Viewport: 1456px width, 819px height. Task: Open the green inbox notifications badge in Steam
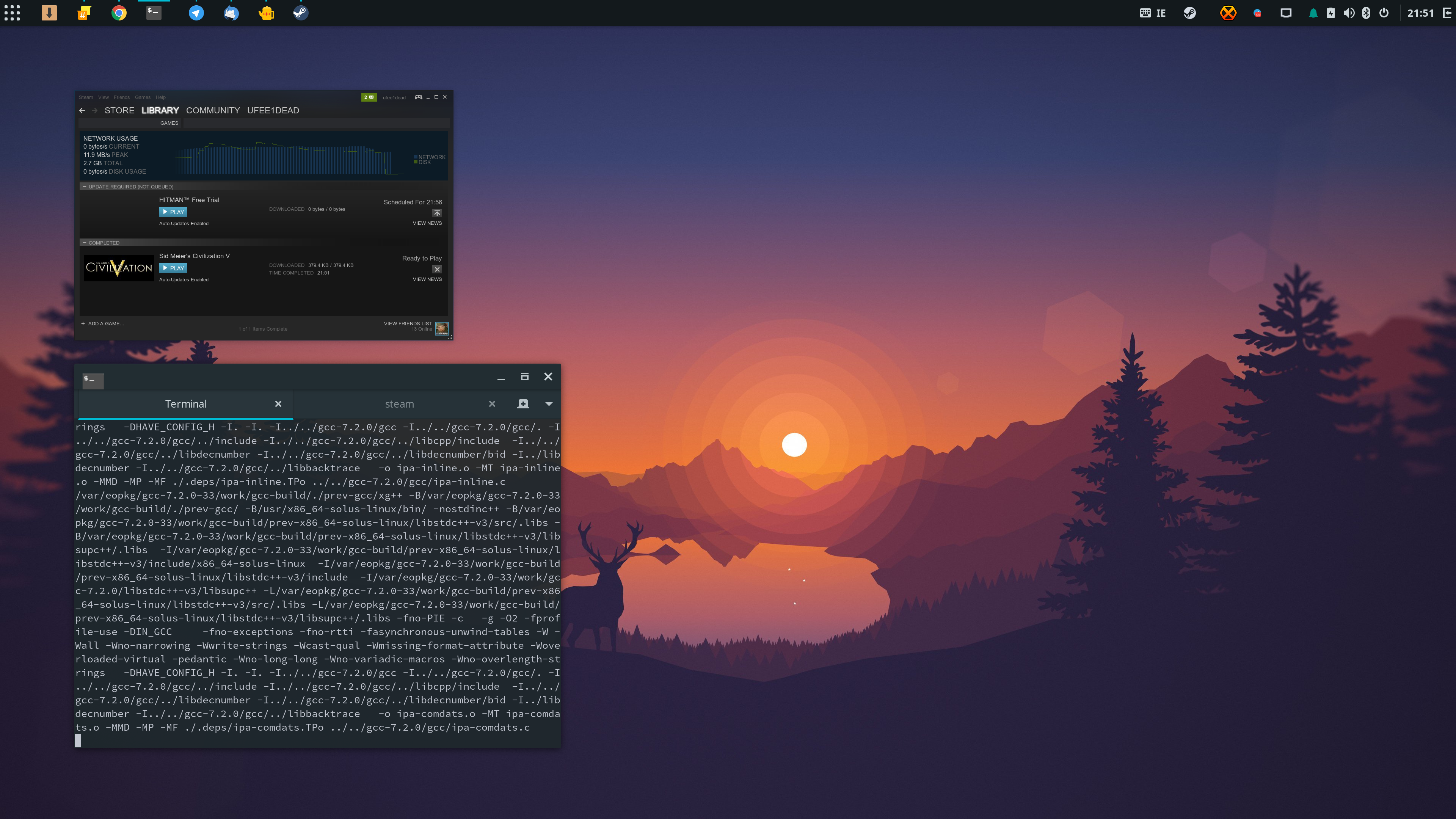[x=369, y=97]
